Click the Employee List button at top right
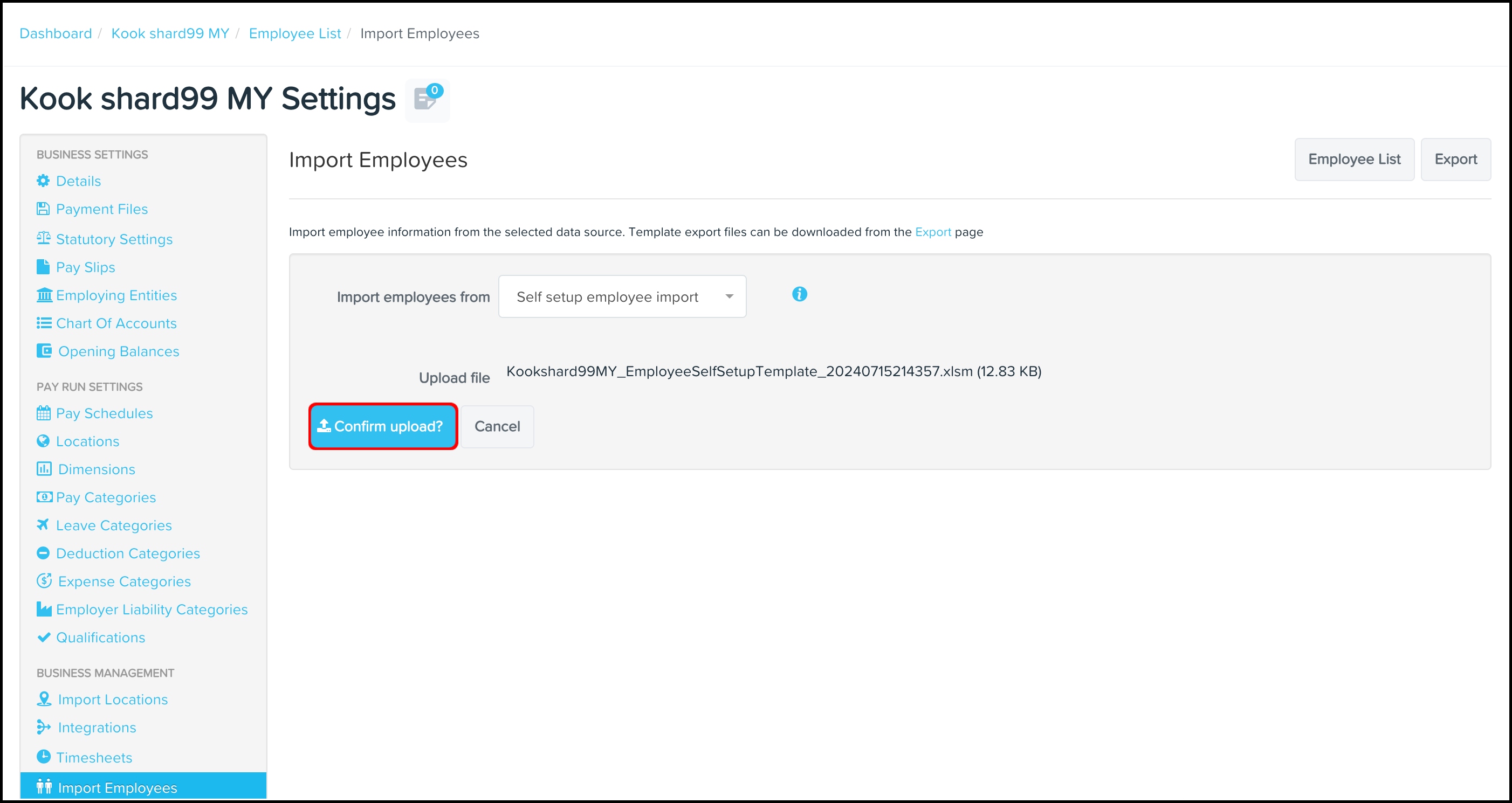 (1353, 160)
